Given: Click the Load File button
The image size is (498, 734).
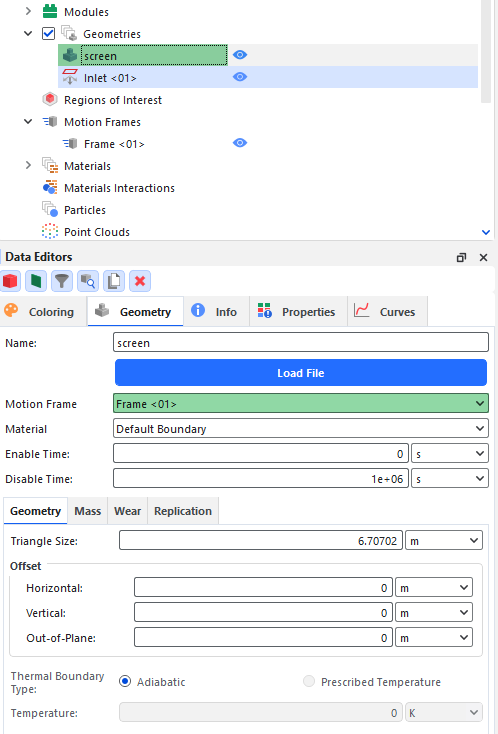Looking at the screenshot, I should (301, 373).
